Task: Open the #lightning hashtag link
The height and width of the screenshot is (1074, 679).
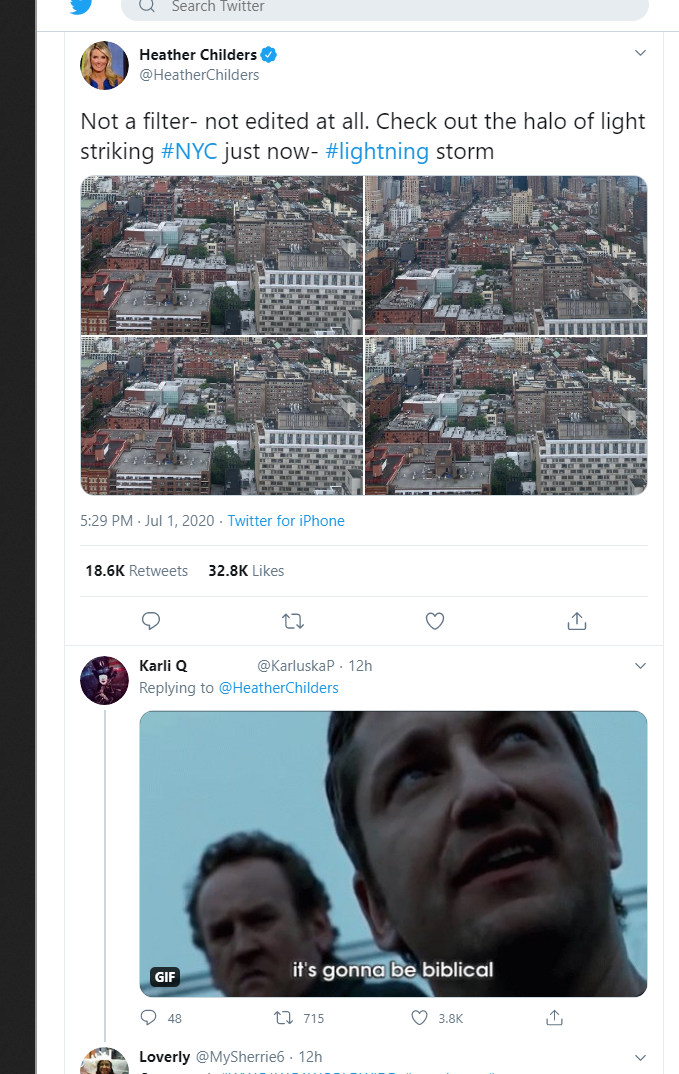Action: pyautogui.click(x=377, y=152)
